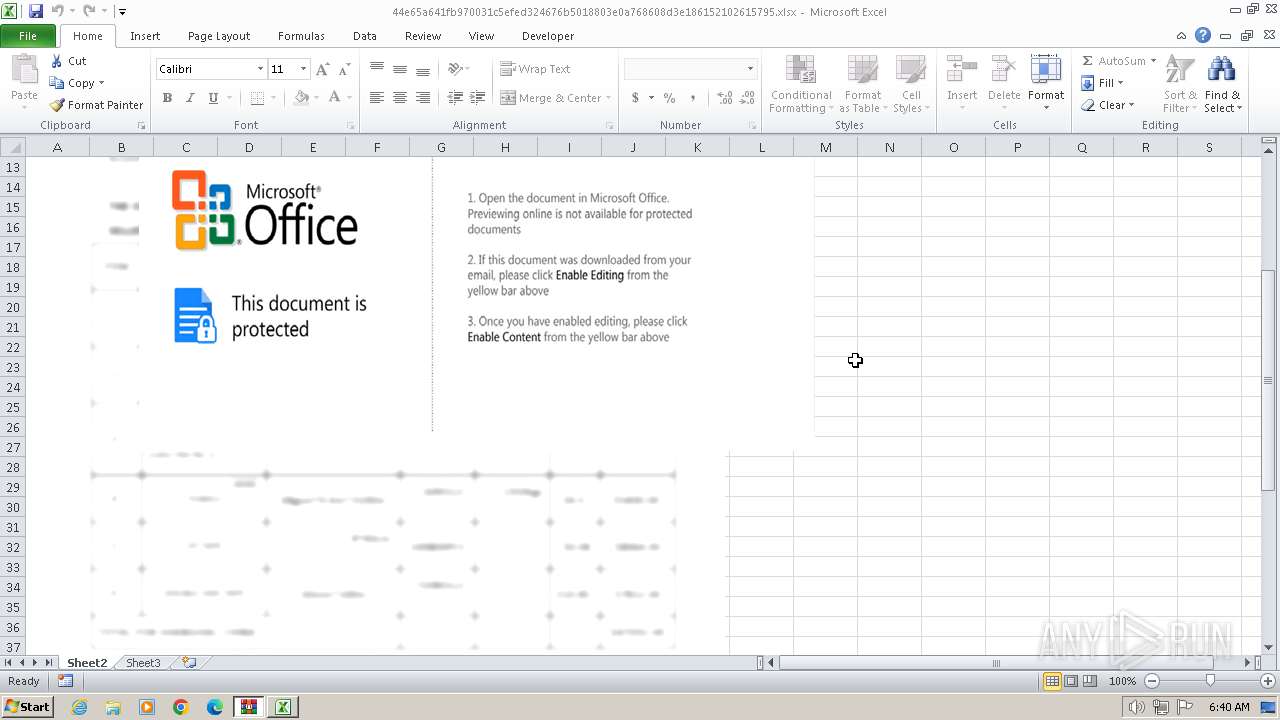Toggle Underline formatting
This screenshot has width=1280, height=720.
tap(213, 98)
